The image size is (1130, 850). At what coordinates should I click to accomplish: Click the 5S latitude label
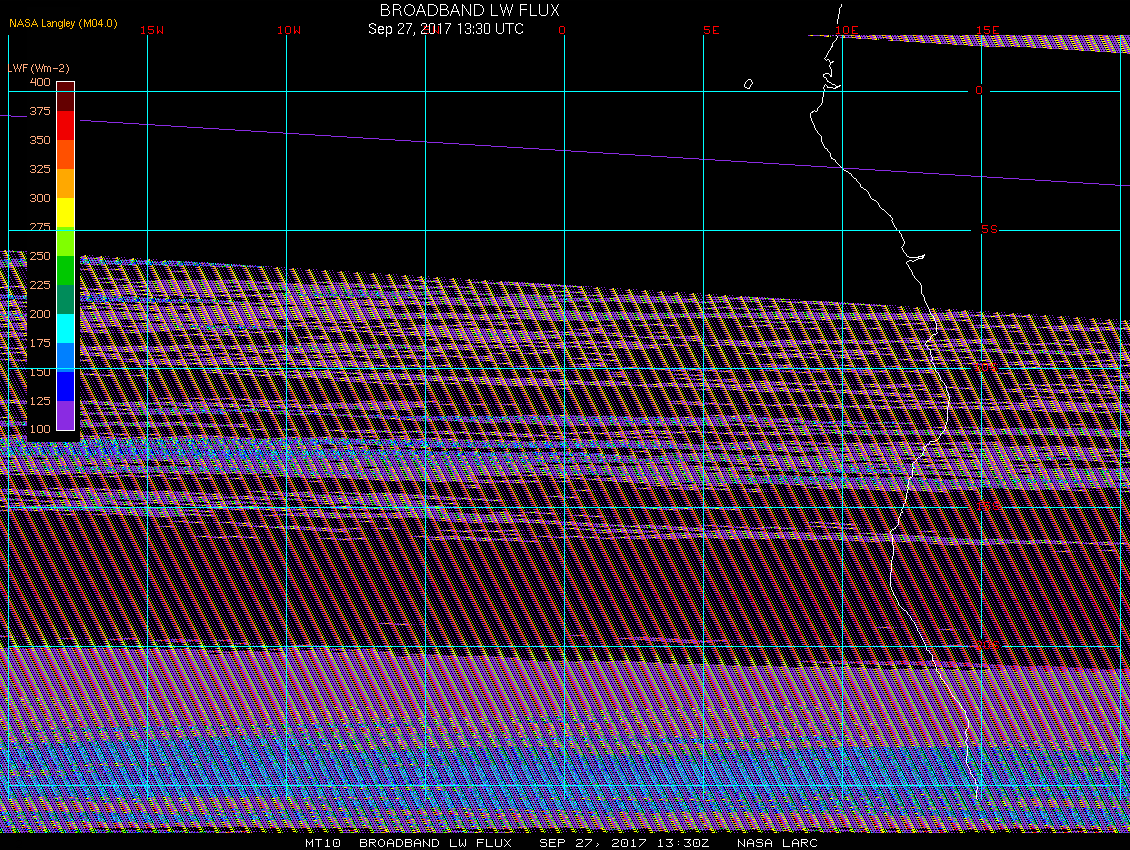tap(989, 229)
